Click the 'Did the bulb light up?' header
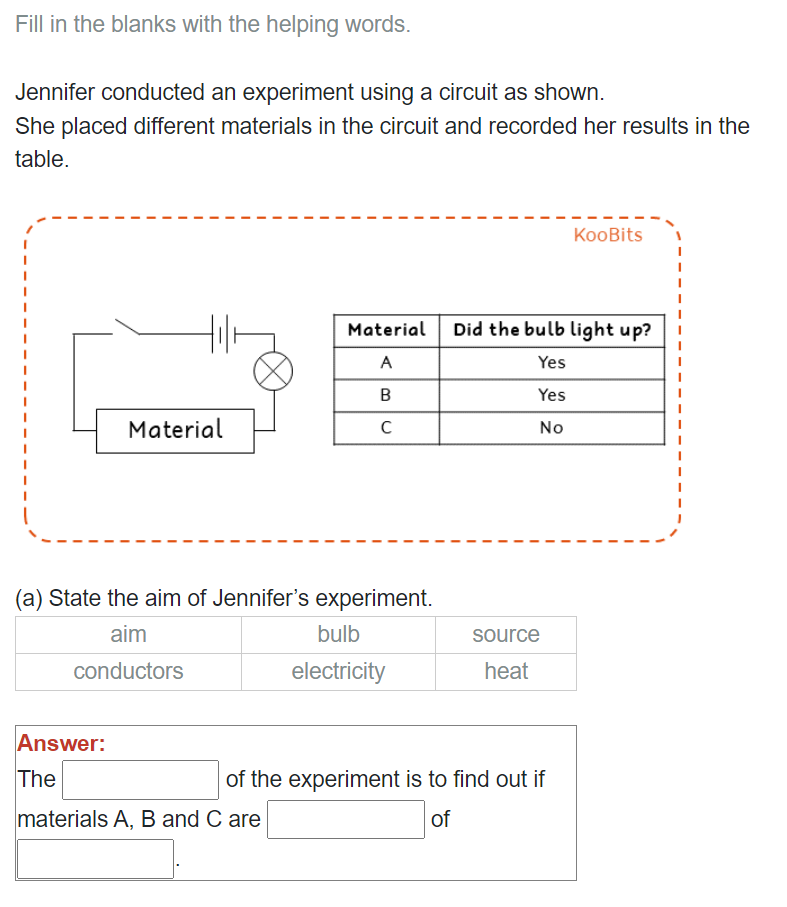The width and height of the screenshot is (787, 907). coord(551,328)
